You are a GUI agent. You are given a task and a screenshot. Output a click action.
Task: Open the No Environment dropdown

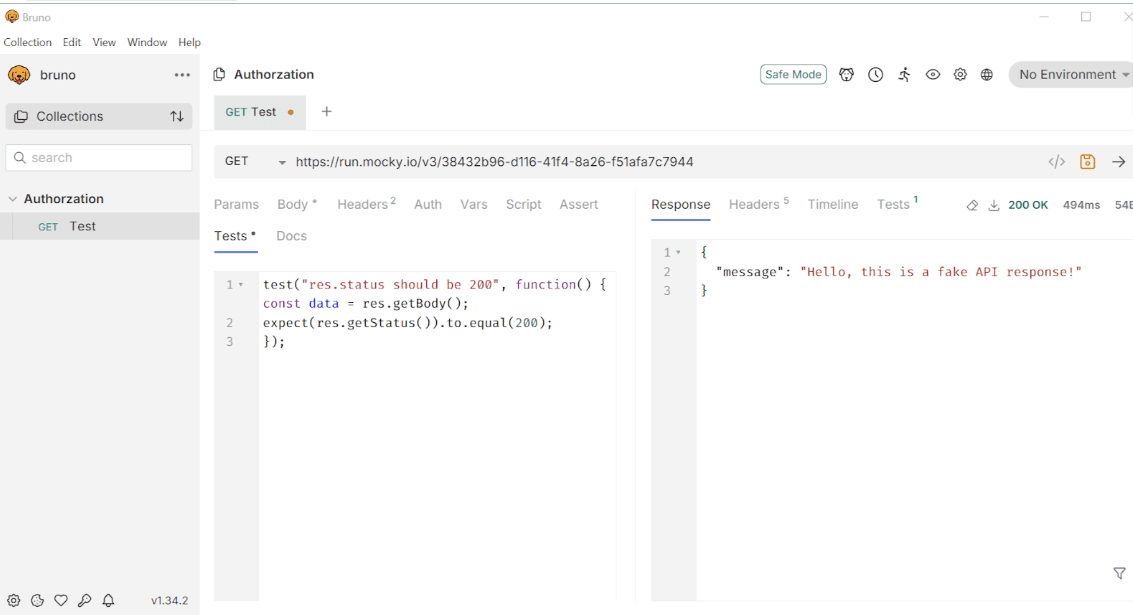point(1071,74)
